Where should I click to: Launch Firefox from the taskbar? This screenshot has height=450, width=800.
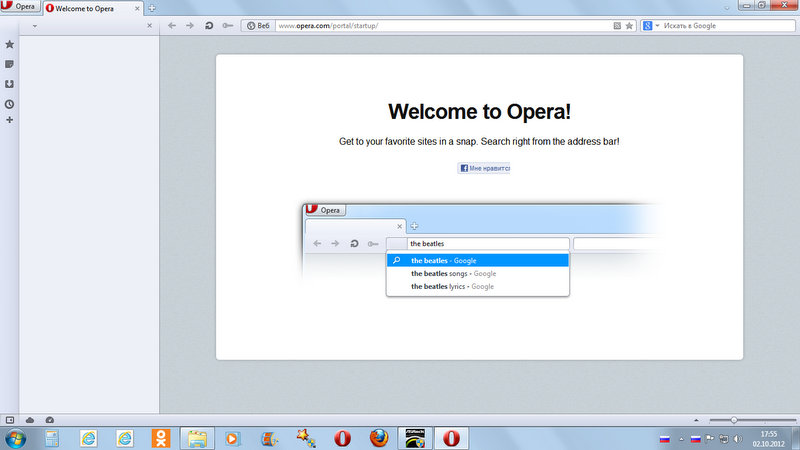[x=379, y=438]
